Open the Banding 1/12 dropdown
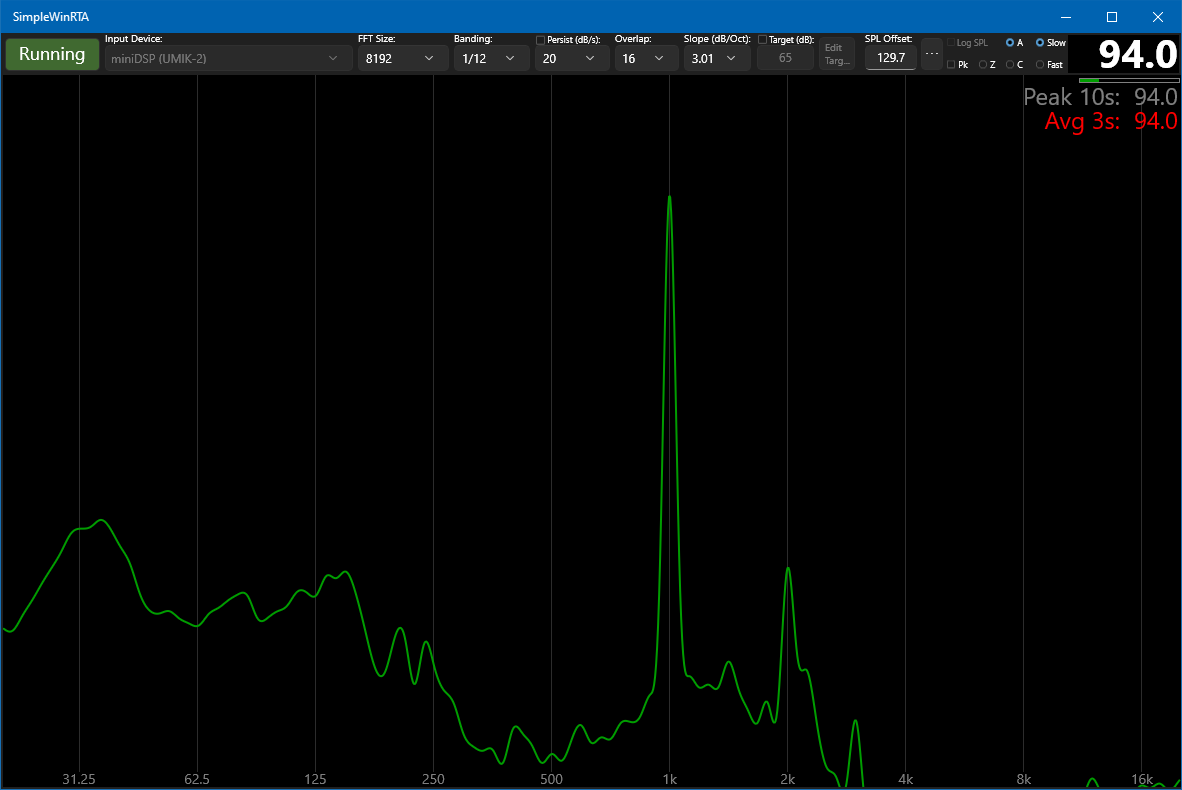The height and width of the screenshot is (790, 1182). click(490, 58)
